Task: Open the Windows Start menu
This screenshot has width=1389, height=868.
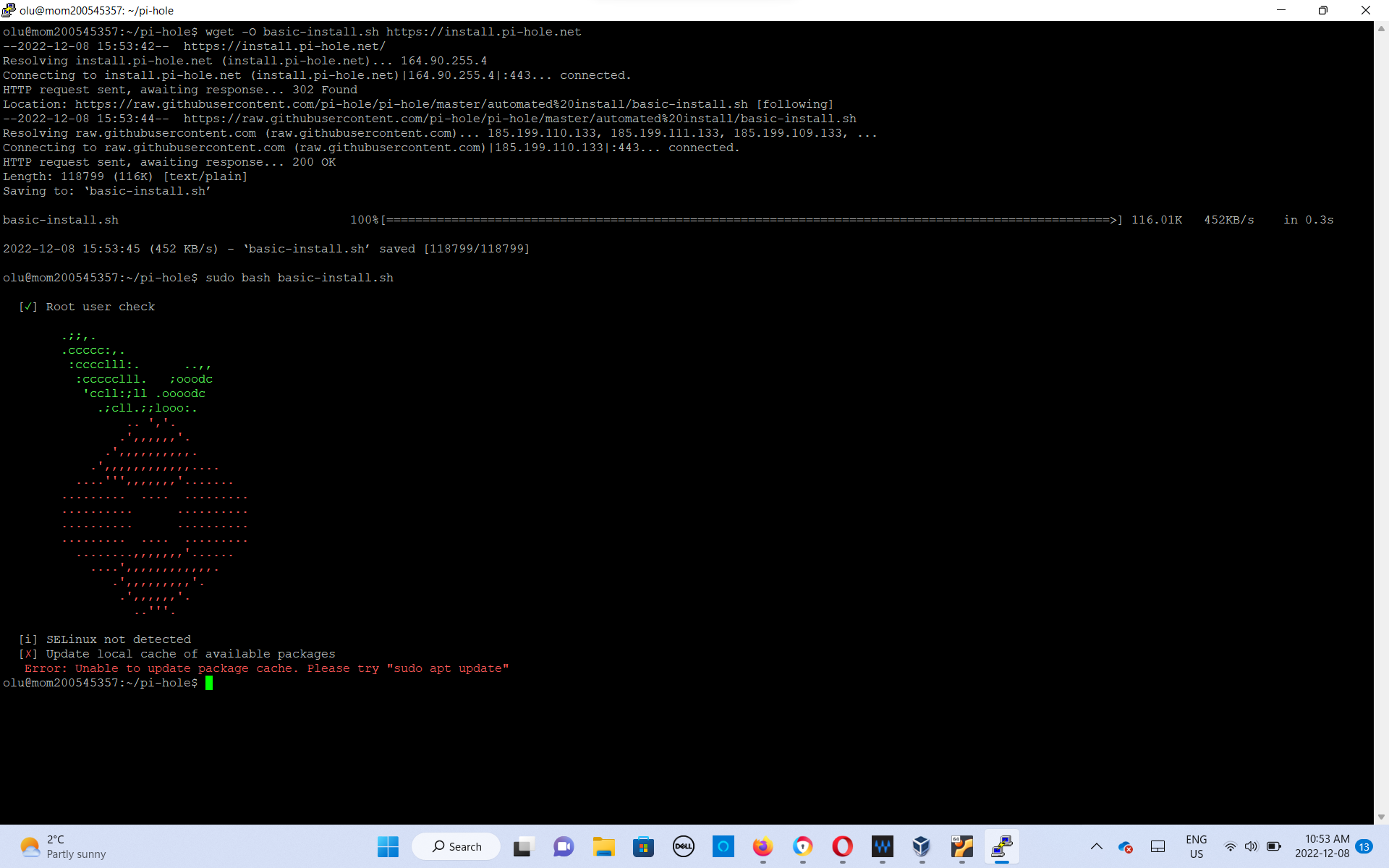Action: [388, 846]
